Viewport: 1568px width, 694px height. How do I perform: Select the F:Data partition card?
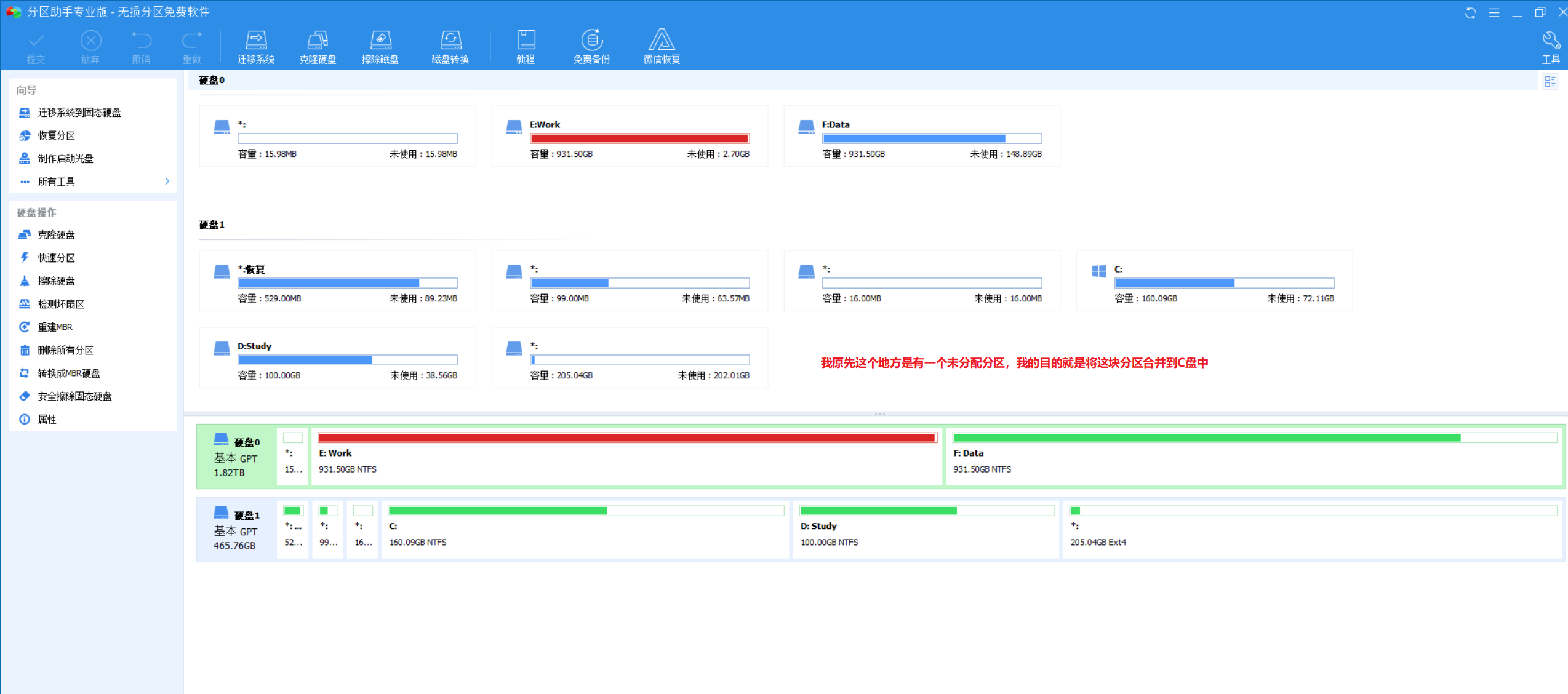point(922,137)
